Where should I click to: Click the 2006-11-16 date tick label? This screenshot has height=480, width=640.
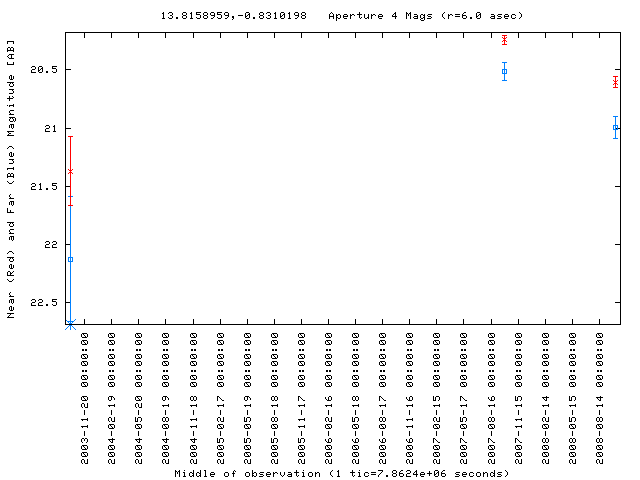(x=410, y=398)
